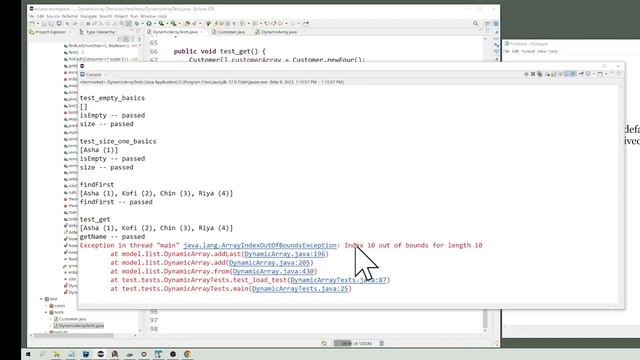
Task: Open the Source menu in Eclipse
Action: (x=53, y=16)
